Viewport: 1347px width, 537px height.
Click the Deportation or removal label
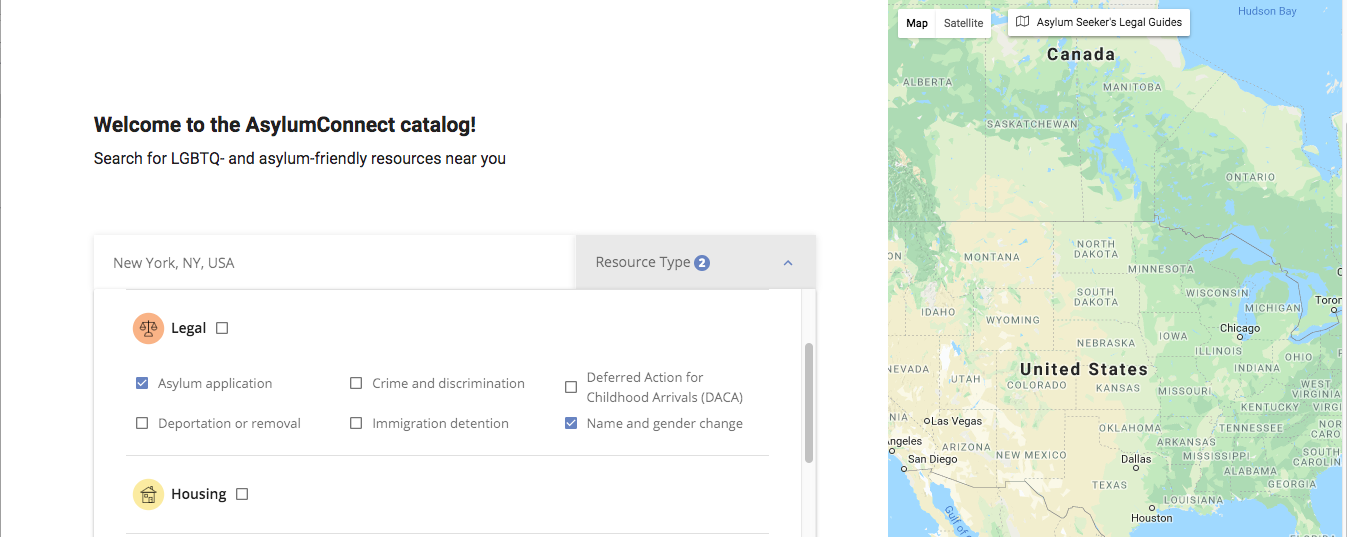(230, 423)
